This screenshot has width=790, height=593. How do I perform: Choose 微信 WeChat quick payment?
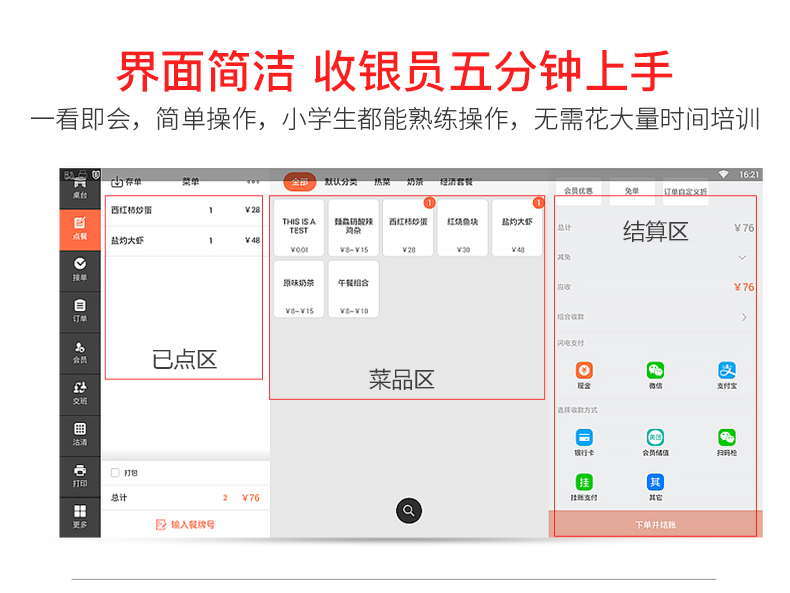click(x=655, y=371)
